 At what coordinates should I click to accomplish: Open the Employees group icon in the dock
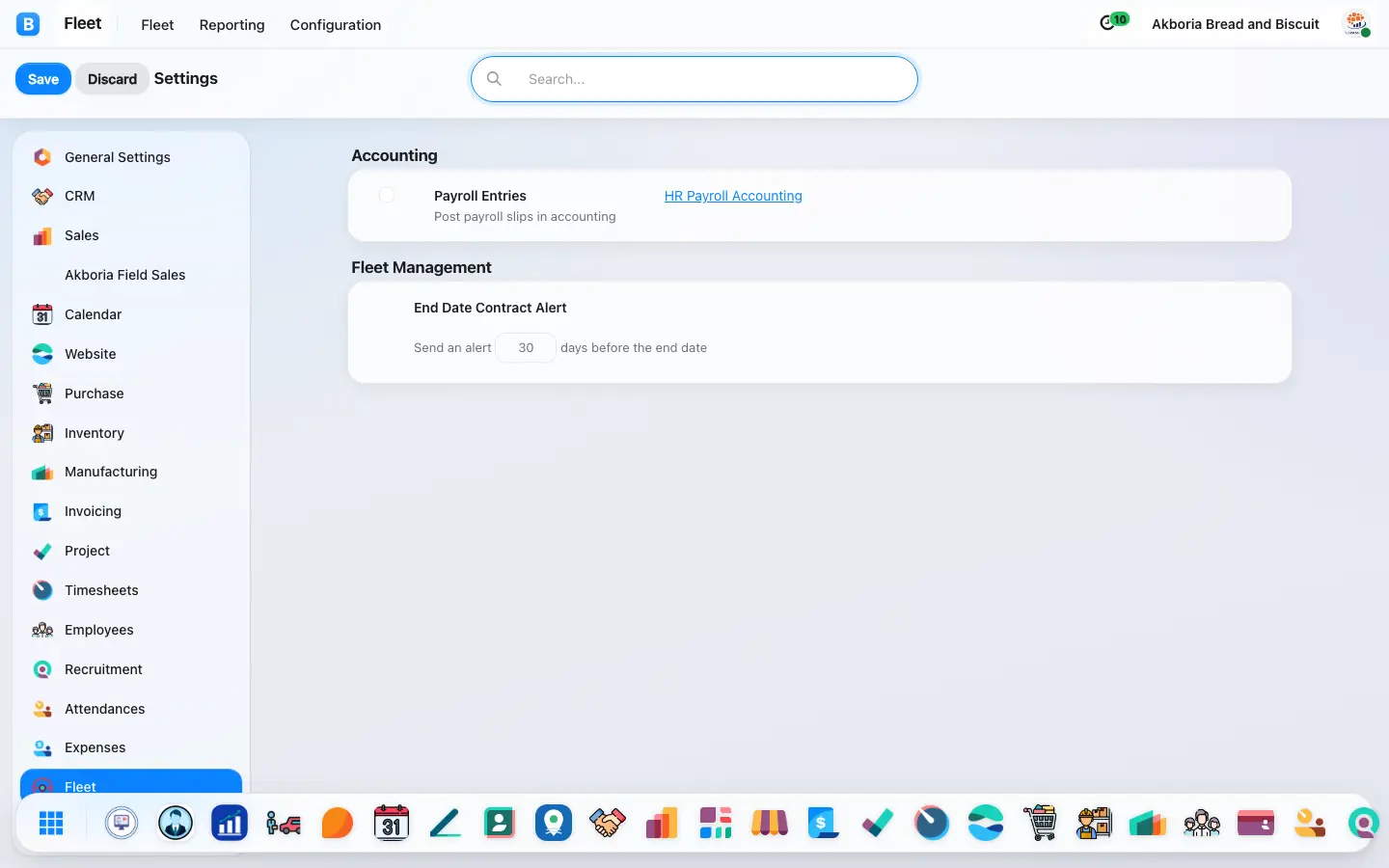tap(1202, 823)
